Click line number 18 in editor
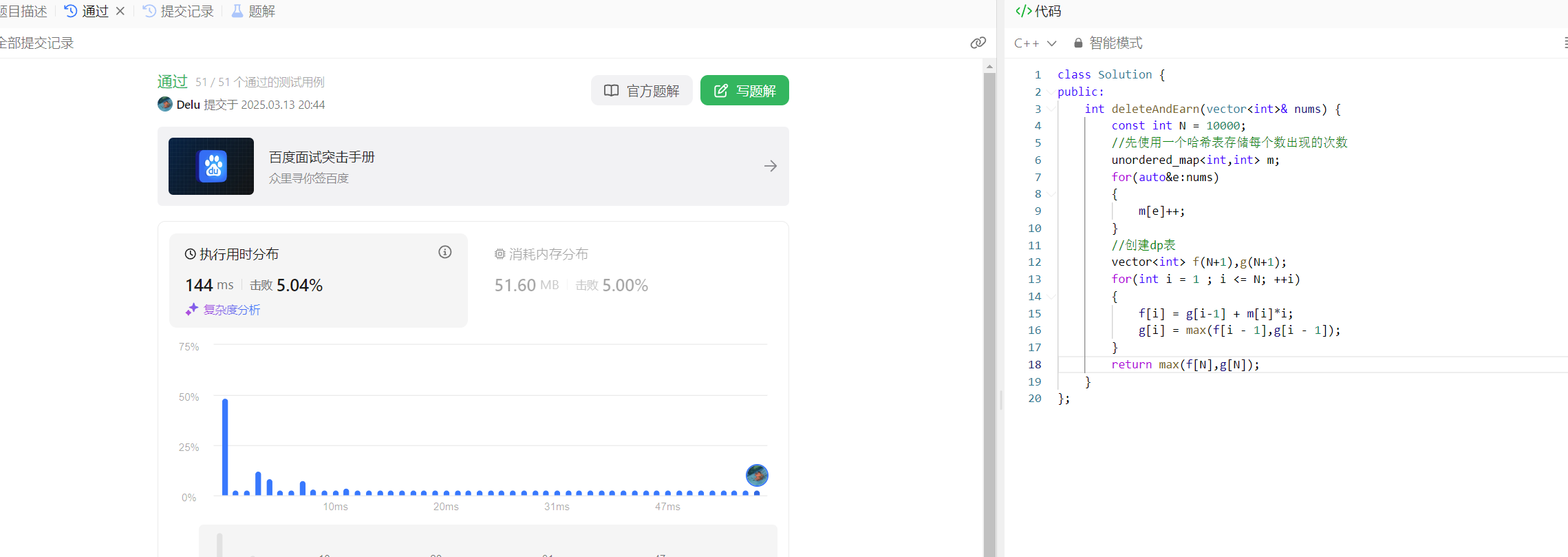The image size is (1568, 557). 1035,365
